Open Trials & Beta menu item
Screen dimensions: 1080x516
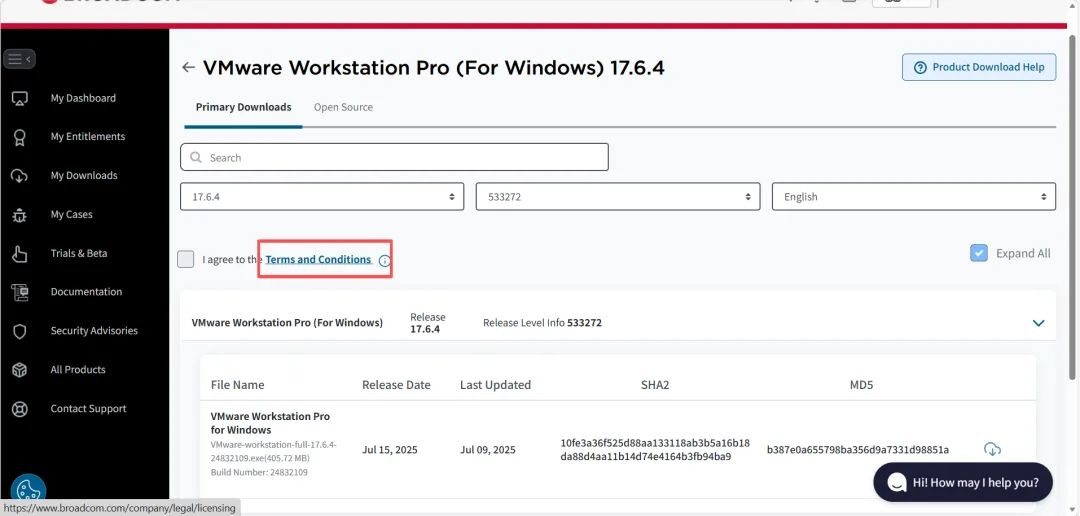79,254
